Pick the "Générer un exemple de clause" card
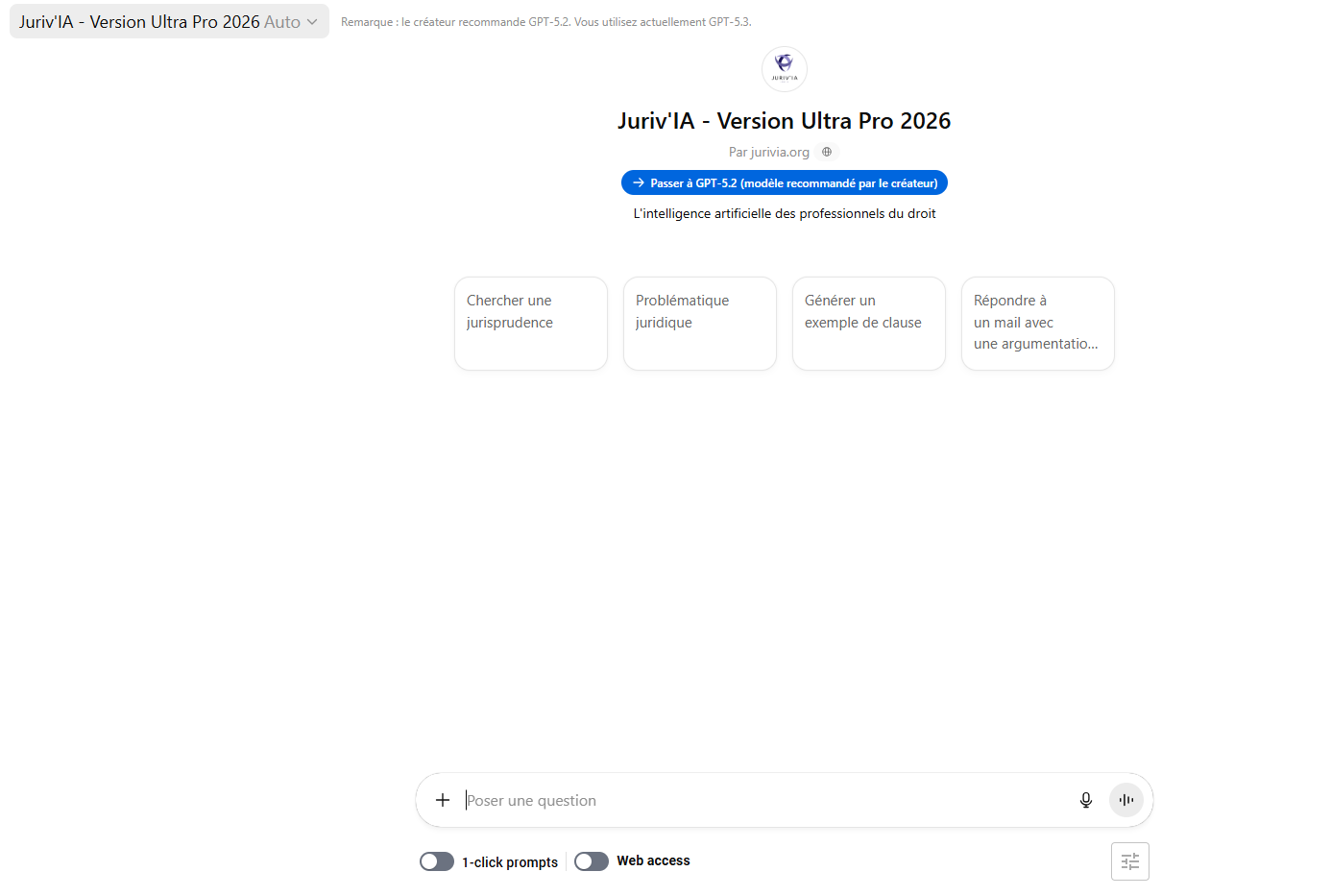This screenshot has height=896, width=1331. [x=868, y=323]
